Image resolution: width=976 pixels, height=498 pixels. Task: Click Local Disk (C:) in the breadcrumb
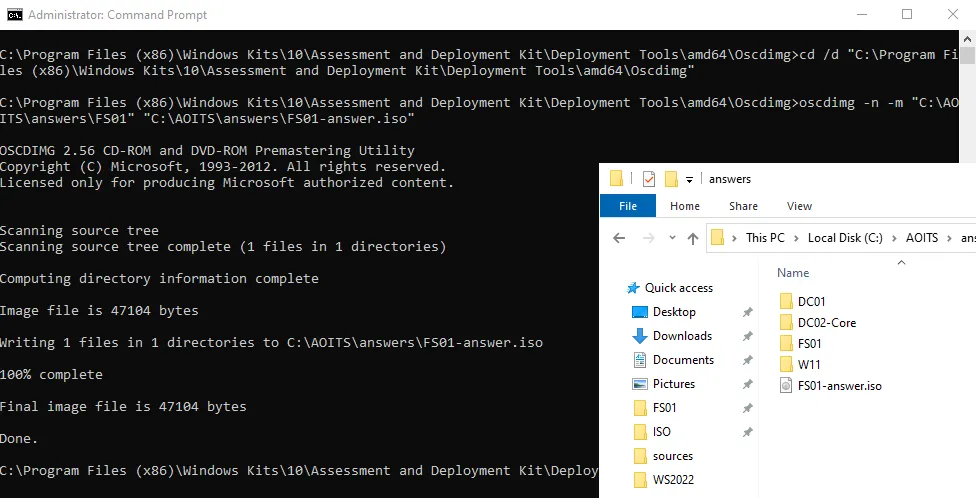pyautogui.click(x=845, y=238)
